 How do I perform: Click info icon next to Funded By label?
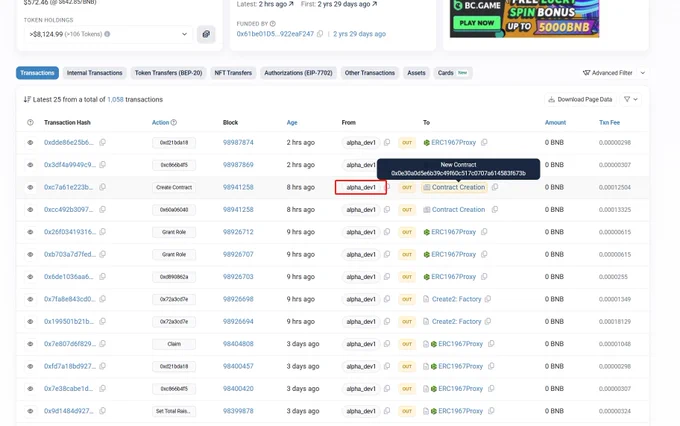click(x=272, y=23)
